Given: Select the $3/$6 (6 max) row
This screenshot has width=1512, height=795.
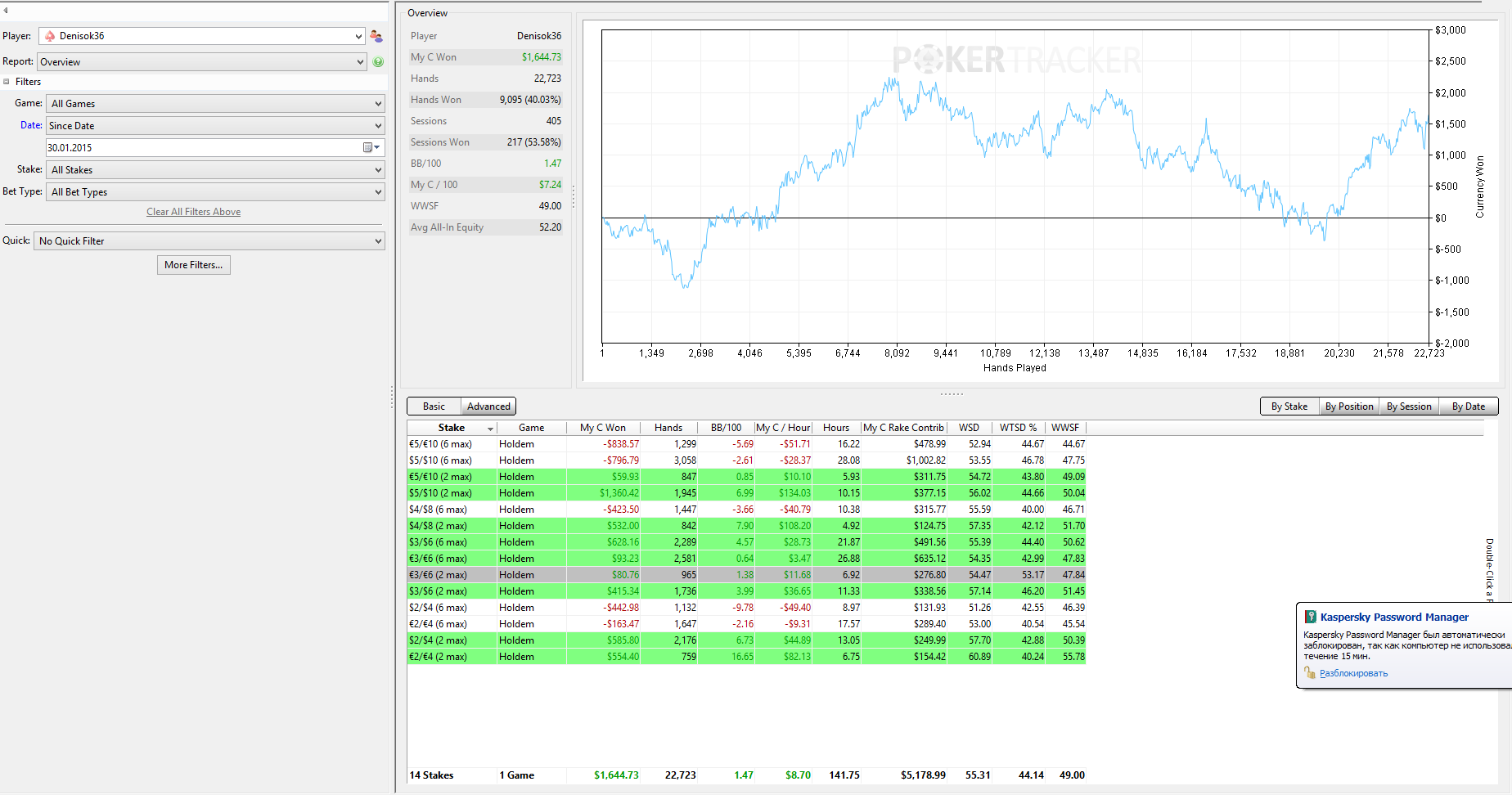Looking at the screenshot, I should point(746,542).
